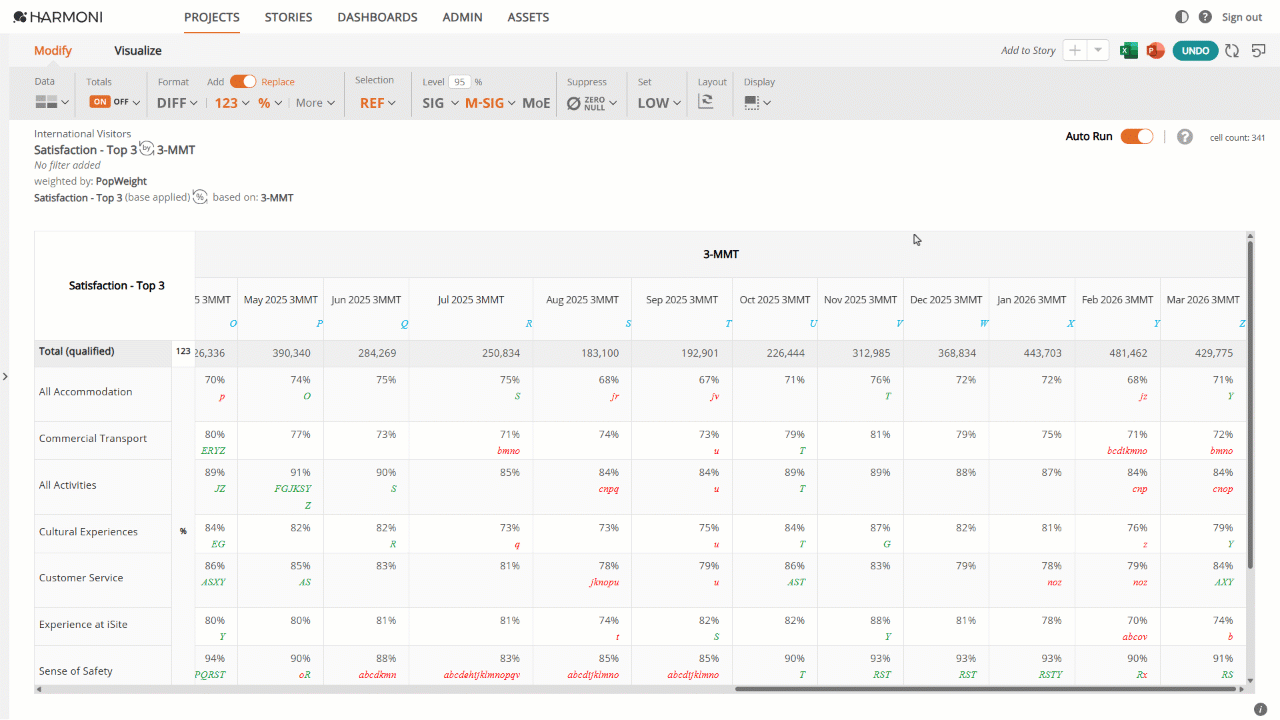Click the Layout transpose icon
The width and height of the screenshot is (1280, 720).
[x=705, y=102]
